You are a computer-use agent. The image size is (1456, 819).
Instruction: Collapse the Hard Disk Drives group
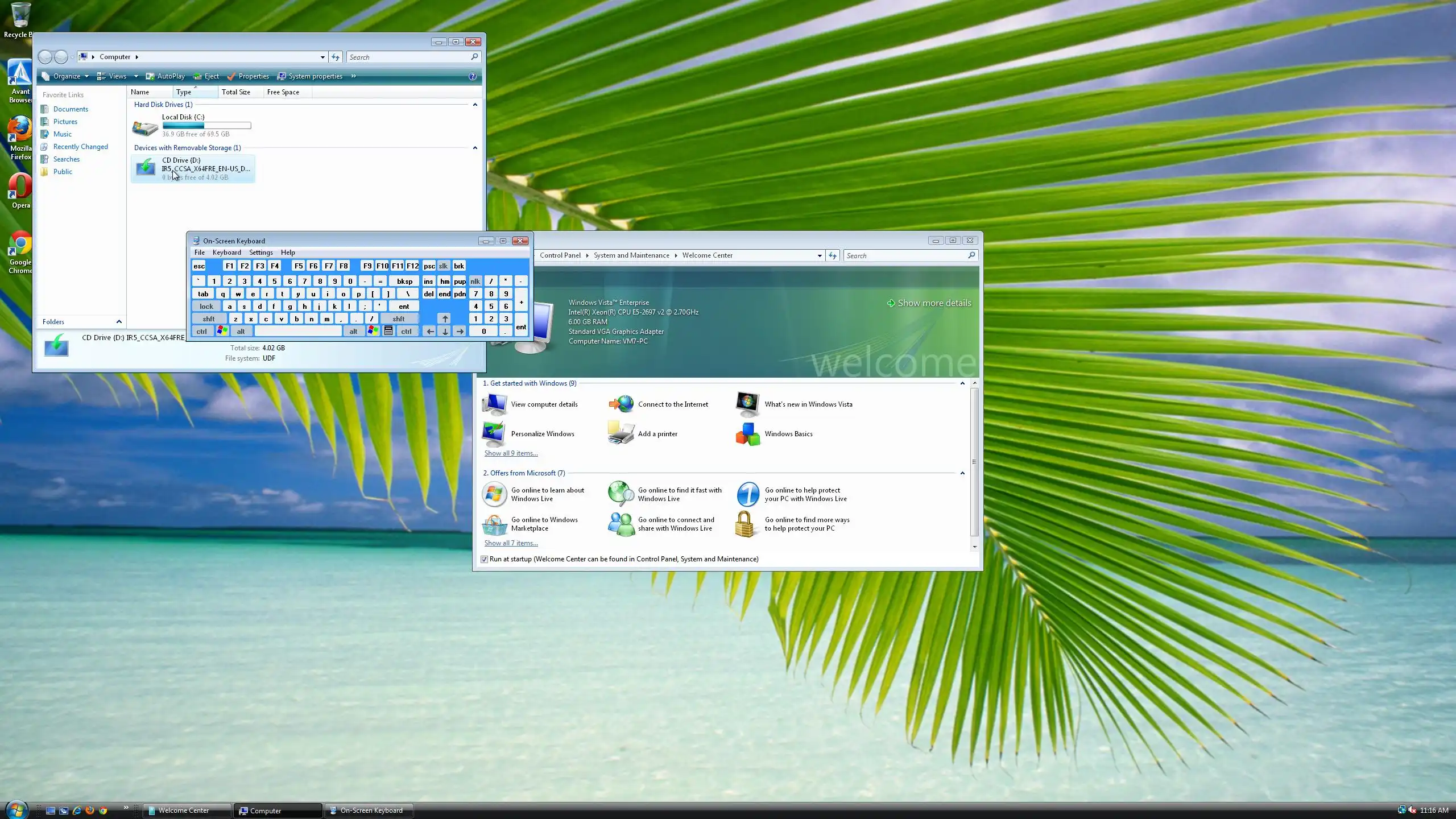(x=475, y=105)
